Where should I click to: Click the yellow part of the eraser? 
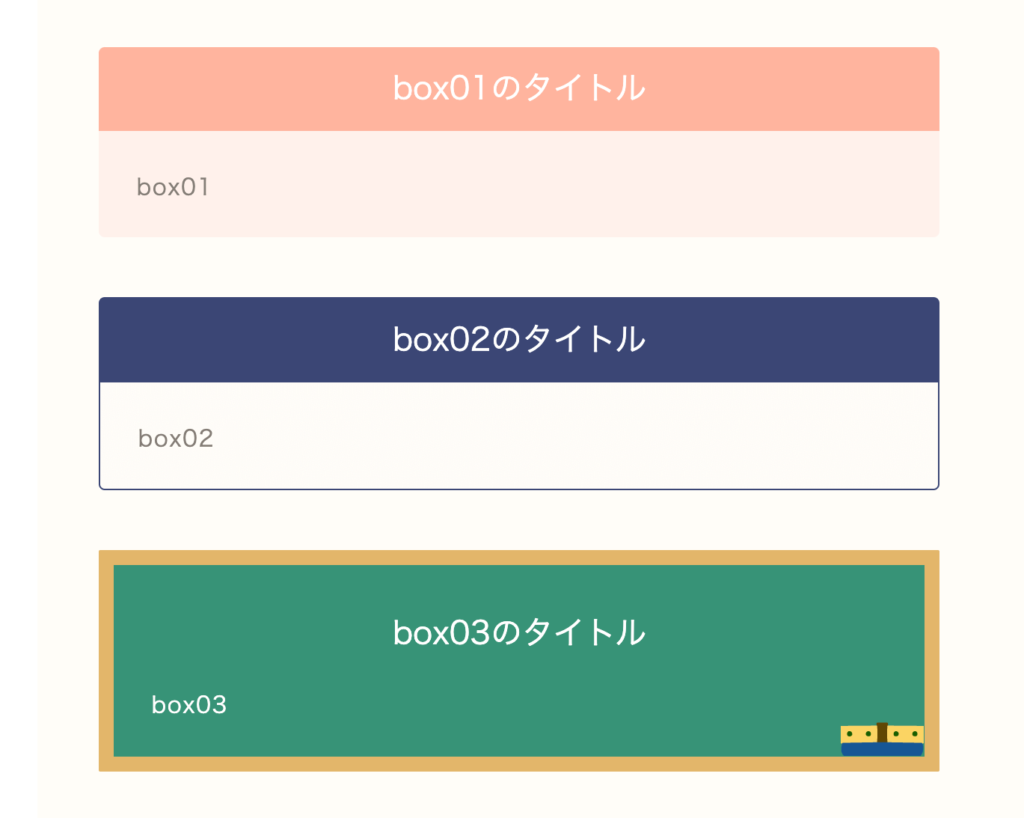pos(857,734)
